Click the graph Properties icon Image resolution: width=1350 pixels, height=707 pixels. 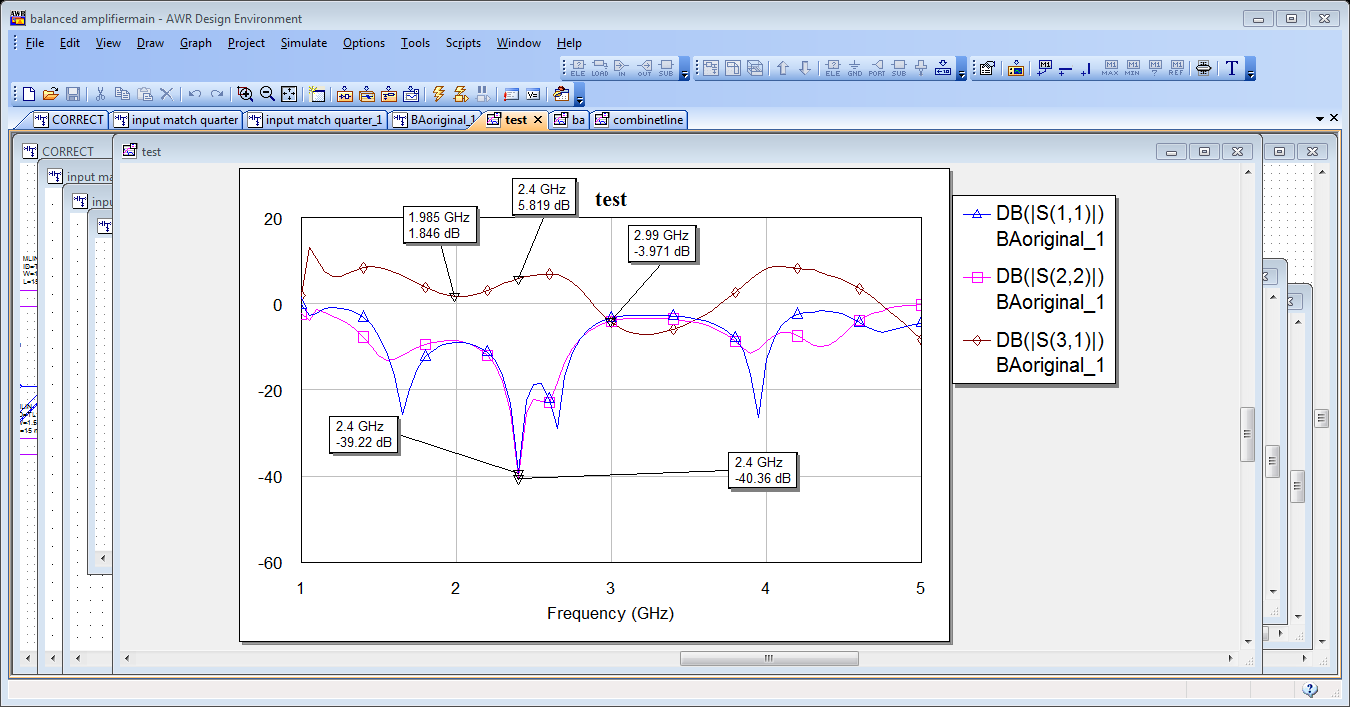tap(986, 69)
